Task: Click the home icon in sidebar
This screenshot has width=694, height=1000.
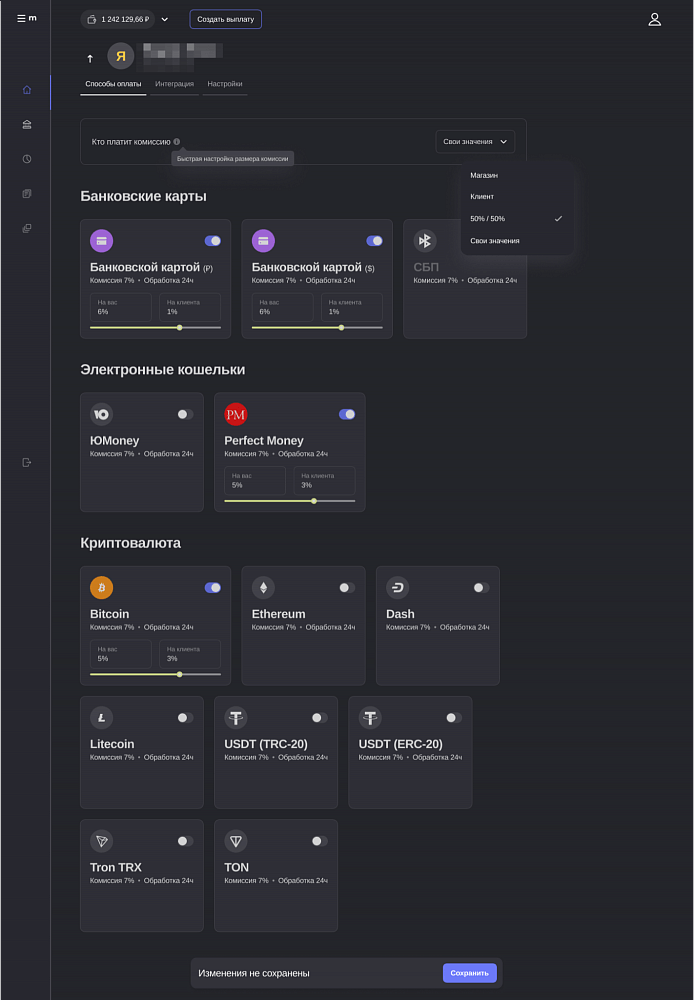Action: [x=27, y=90]
